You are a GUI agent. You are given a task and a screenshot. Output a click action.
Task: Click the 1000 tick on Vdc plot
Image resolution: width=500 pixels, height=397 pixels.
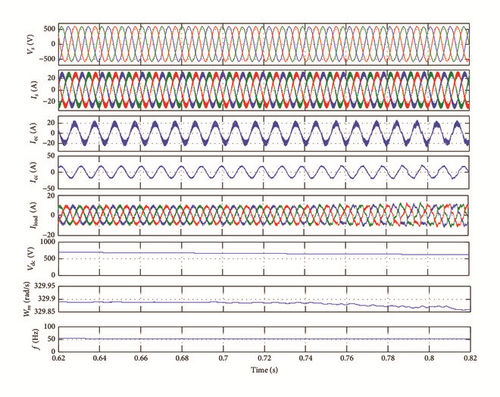coord(48,242)
